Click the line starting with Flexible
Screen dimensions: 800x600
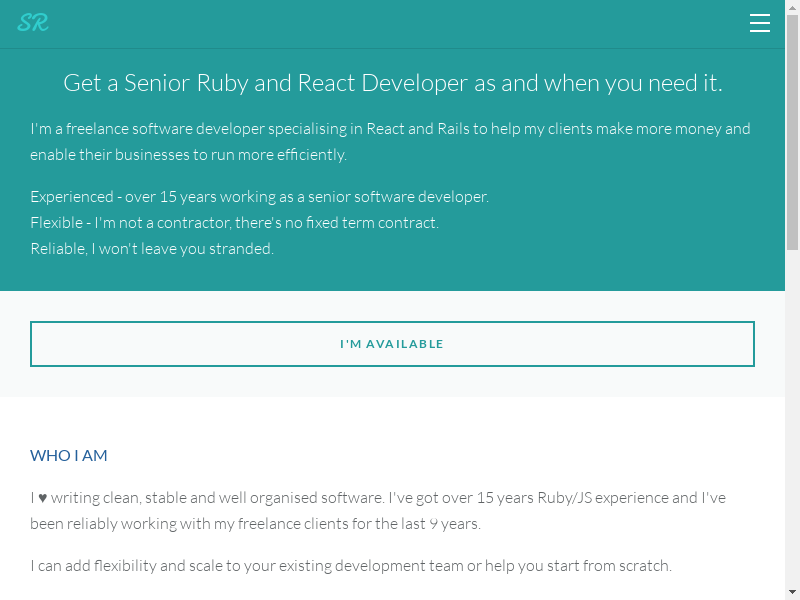[x=234, y=223]
